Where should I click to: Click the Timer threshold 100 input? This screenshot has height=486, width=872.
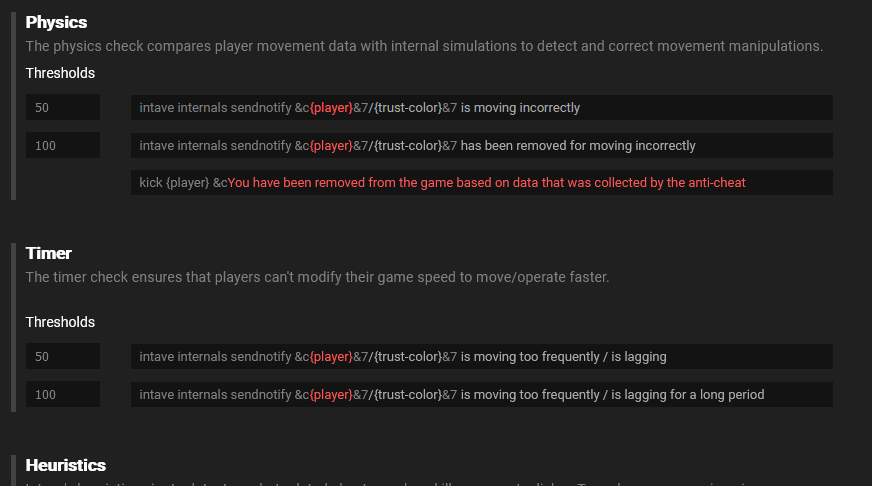pos(62,395)
